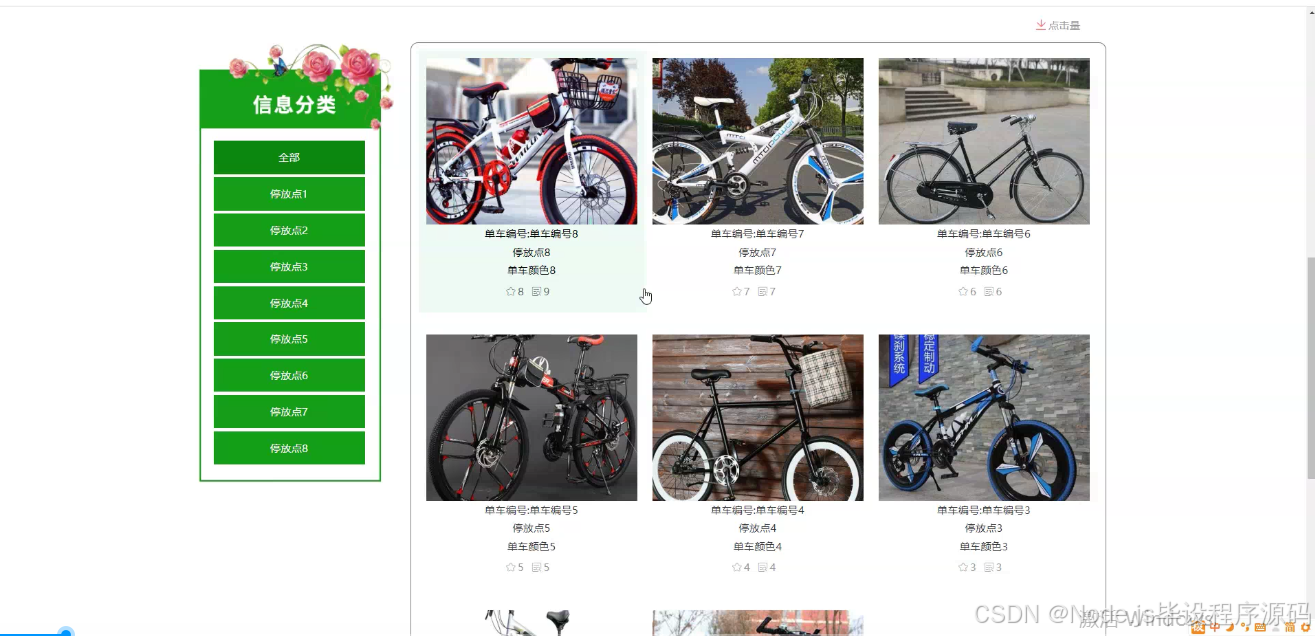Click the star icon under 单车编号8
This screenshot has width=1315, height=636.
pyautogui.click(x=511, y=292)
